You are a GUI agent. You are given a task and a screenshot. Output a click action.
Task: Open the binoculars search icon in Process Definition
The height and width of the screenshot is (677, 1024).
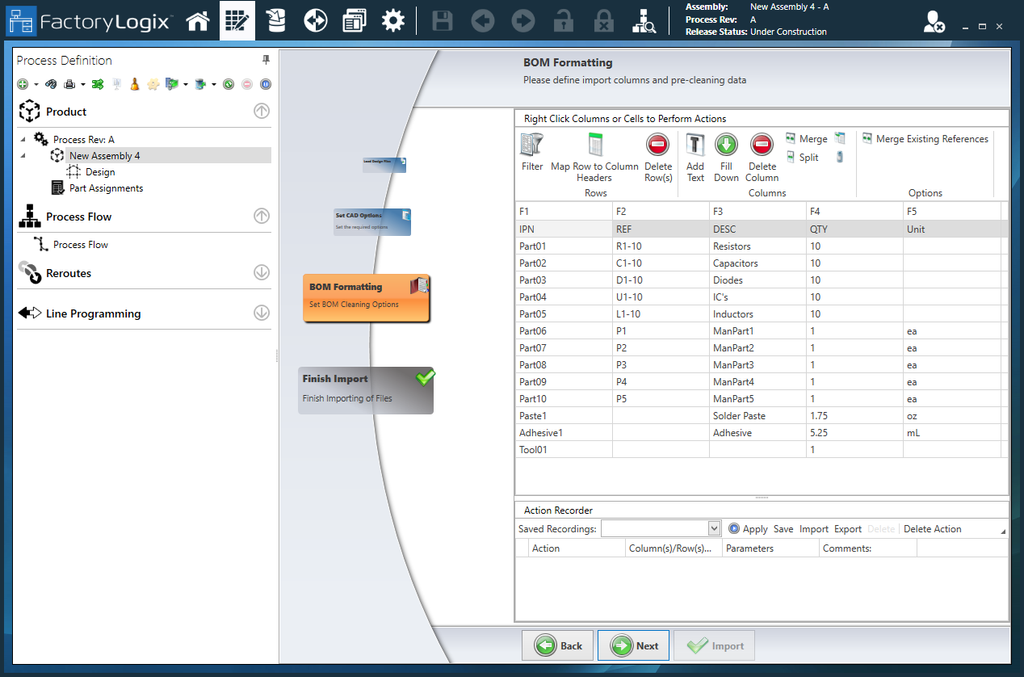pos(51,85)
